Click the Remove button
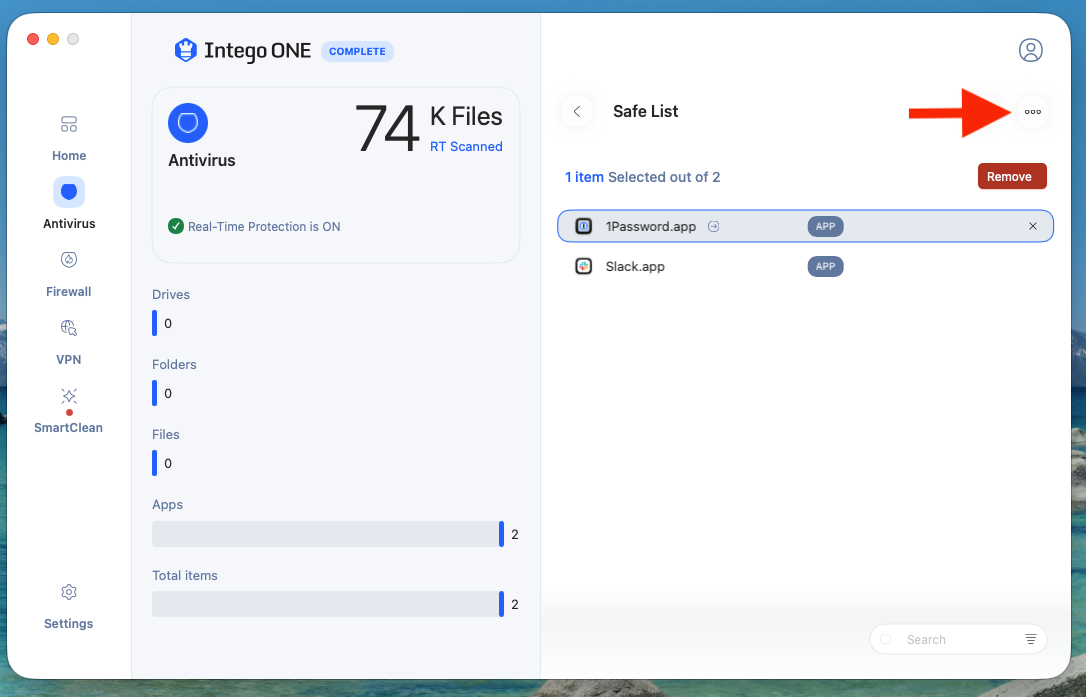Viewport: 1086px width, 697px height. [1012, 176]
